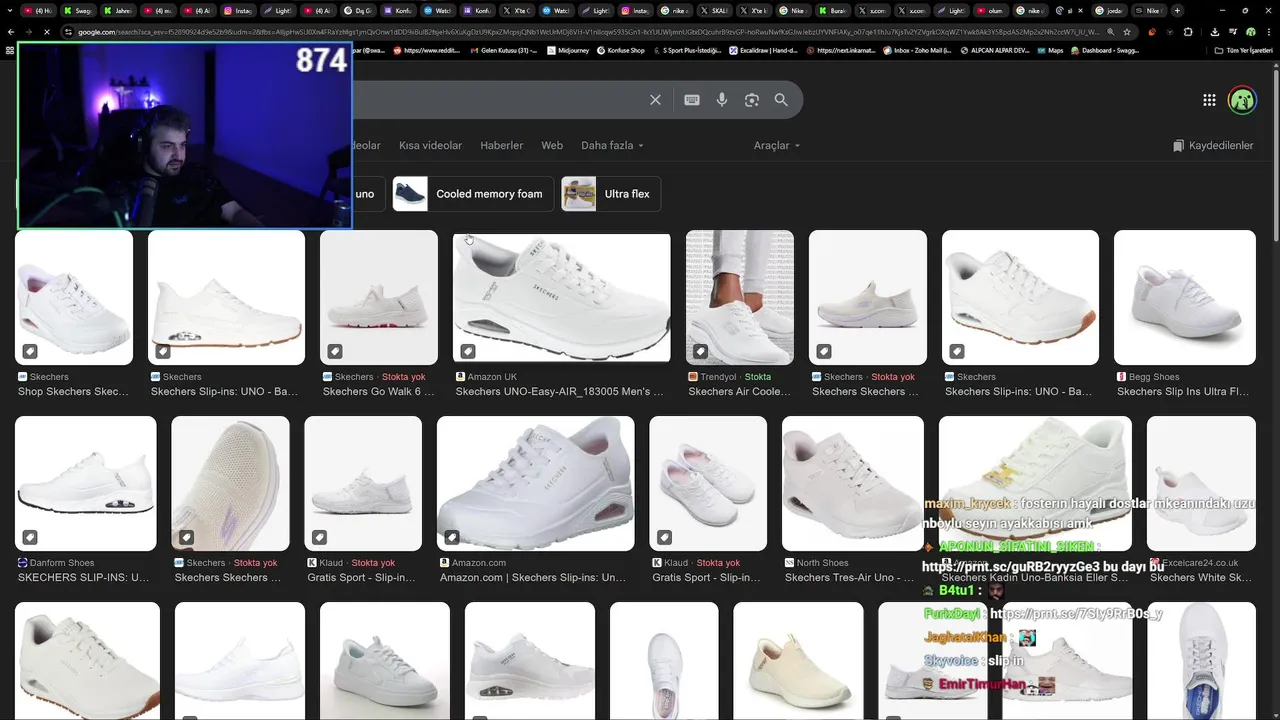Click the browser forward arrow
This screenshot has height=720, width=1280.
pos(29,32)
